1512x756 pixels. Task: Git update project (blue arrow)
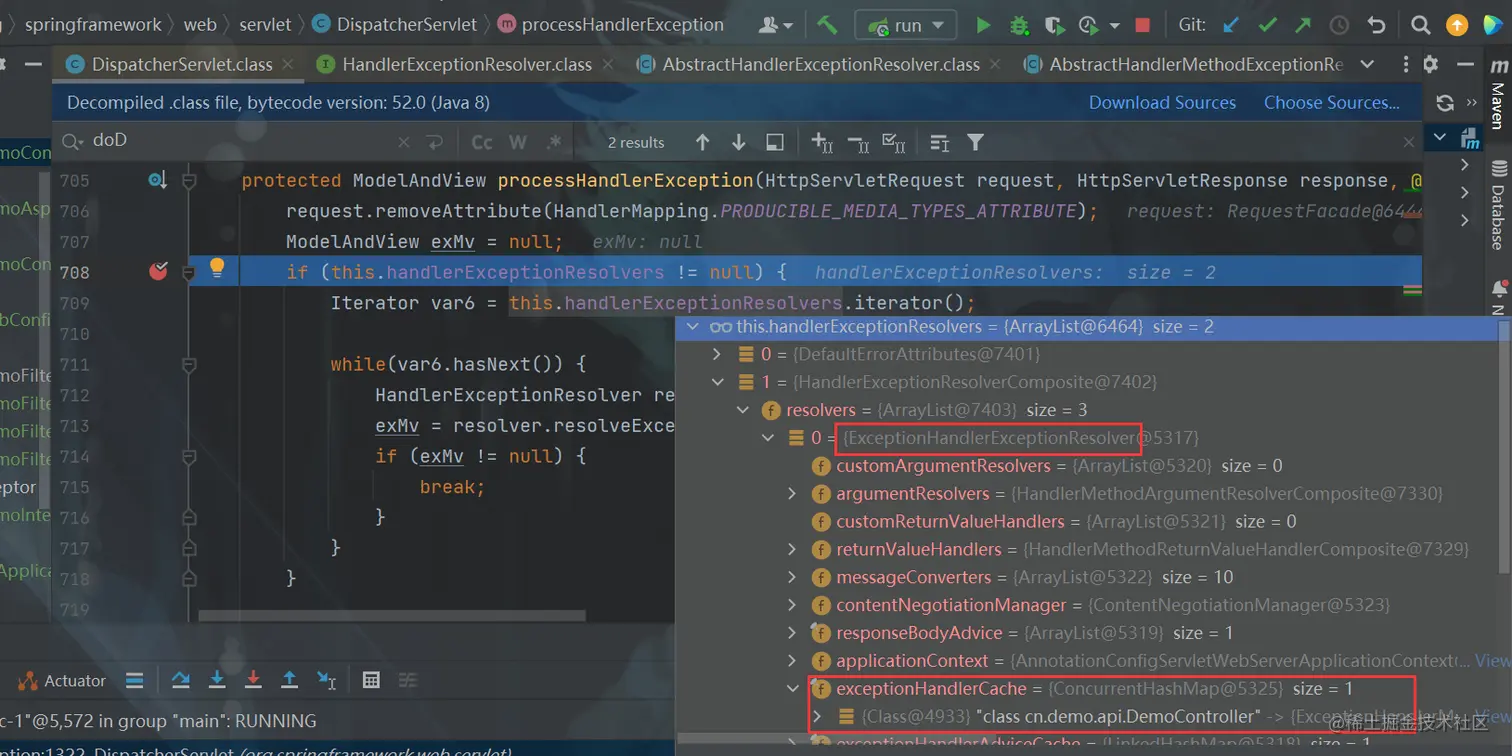click(1231, 25)
